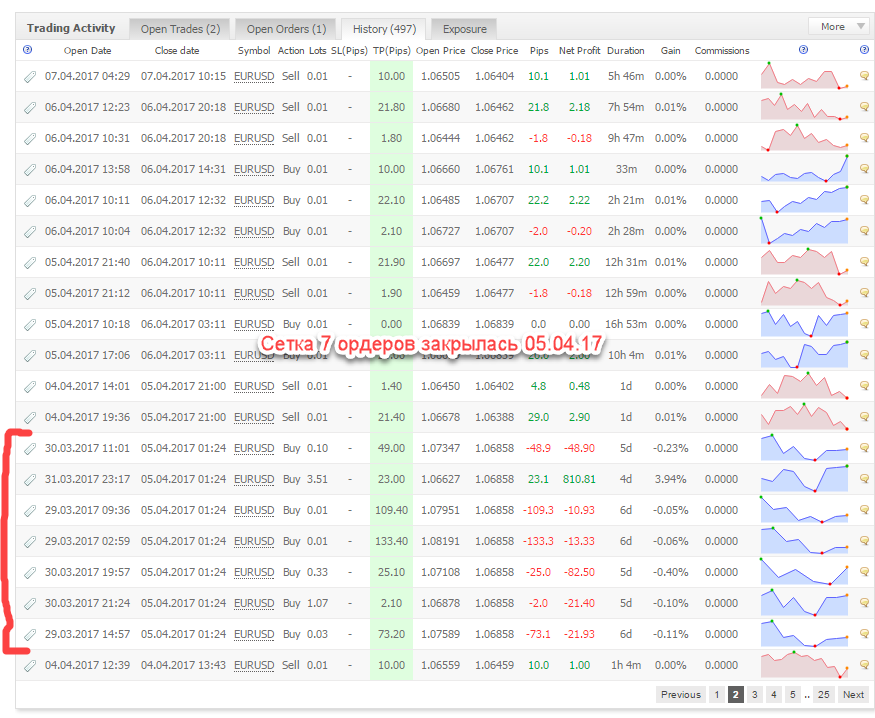
Task: Open EURUSD link in 06.04.2017 13:58 row
Action: coord(254,170)
